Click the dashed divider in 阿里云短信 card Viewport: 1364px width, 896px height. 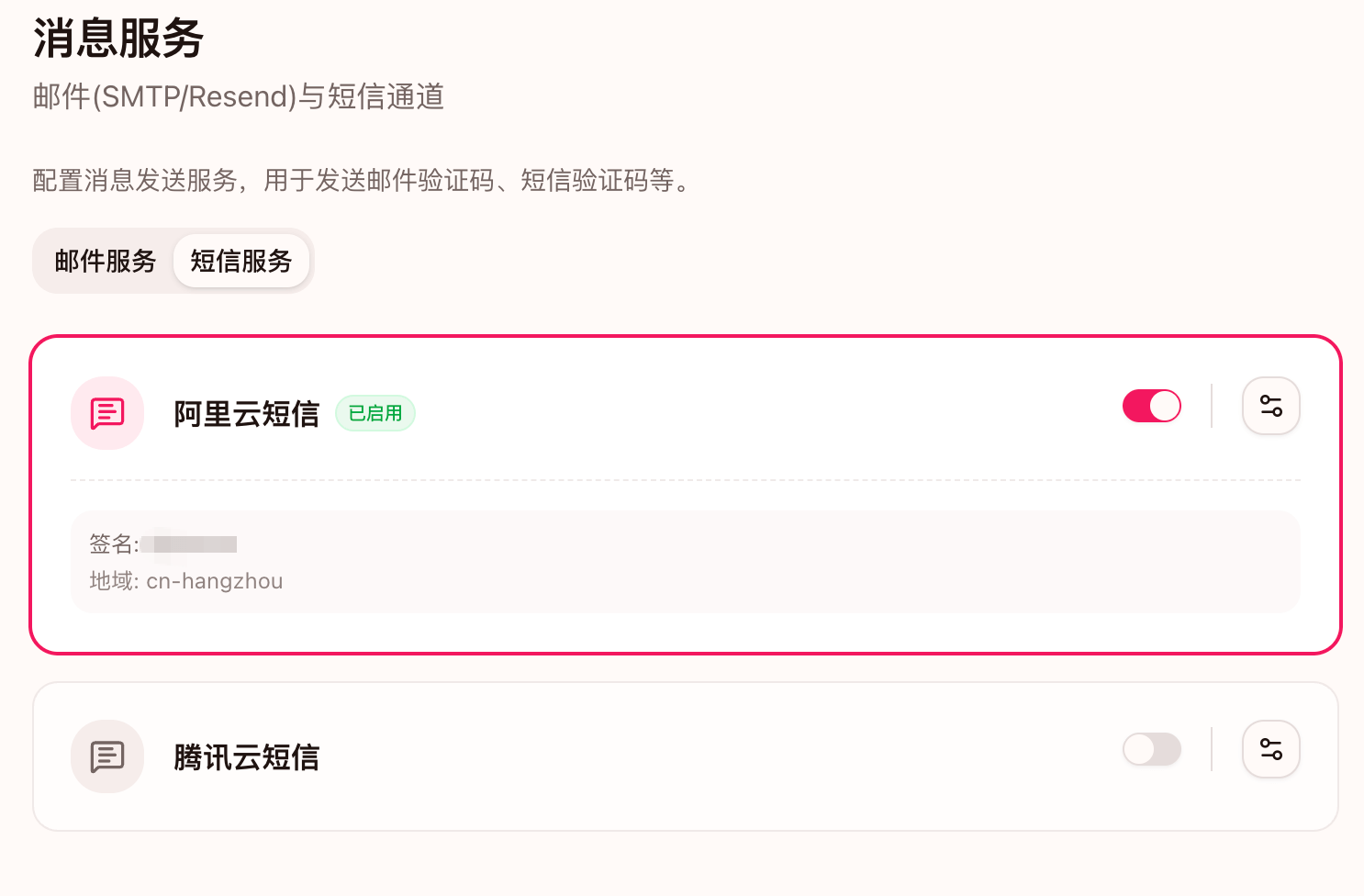click(x=686, y=480)
